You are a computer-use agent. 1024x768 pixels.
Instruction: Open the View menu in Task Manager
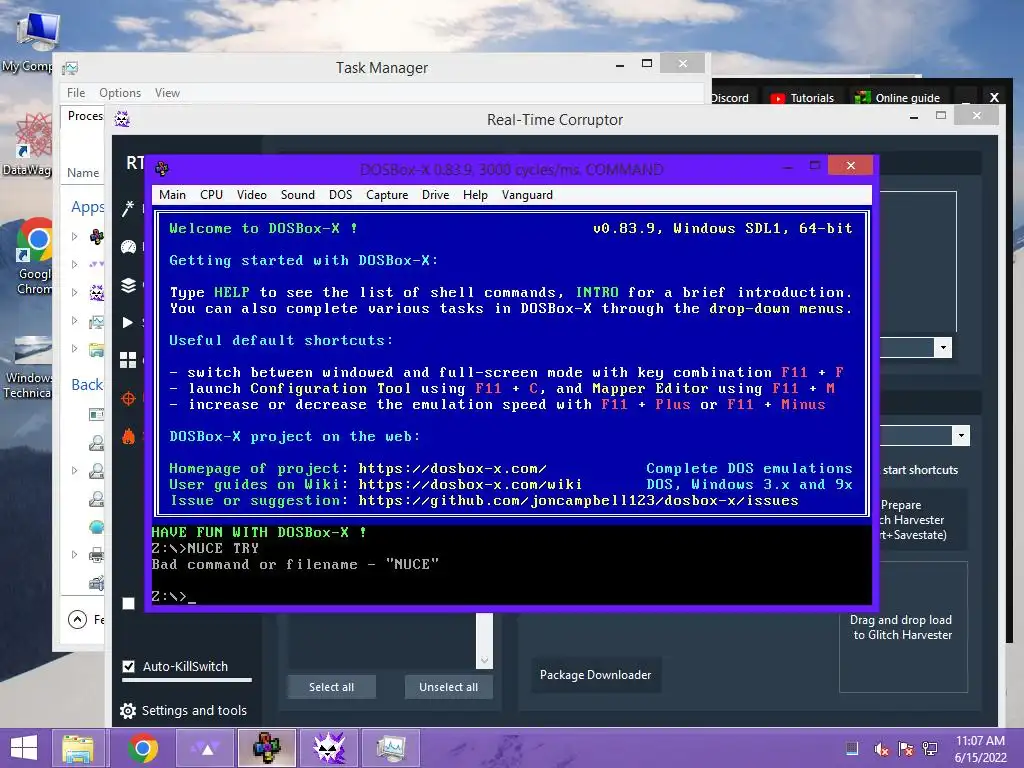coord(167,93)
